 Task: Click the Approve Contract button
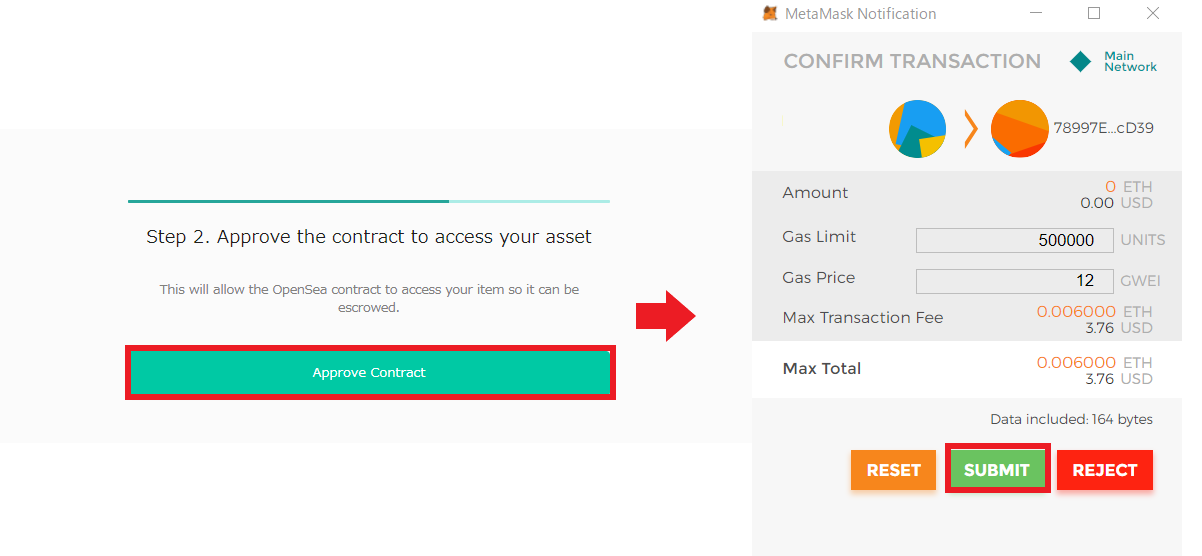tap(370, 372)
